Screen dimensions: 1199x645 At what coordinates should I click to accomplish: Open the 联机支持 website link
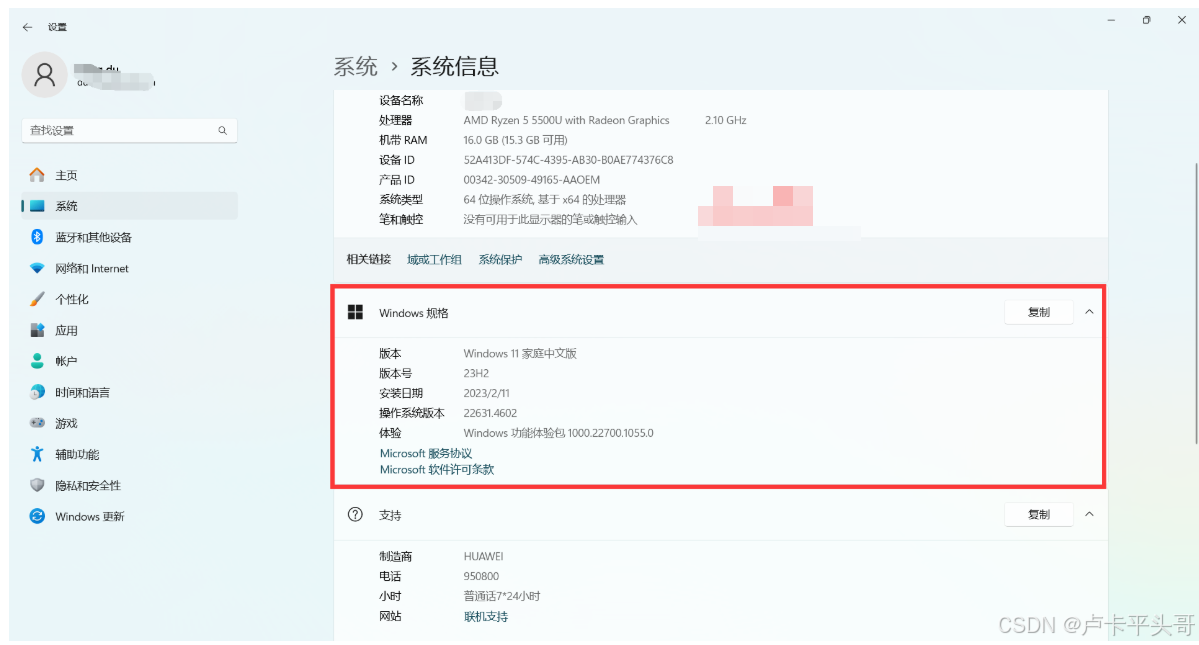pos(486,616)
